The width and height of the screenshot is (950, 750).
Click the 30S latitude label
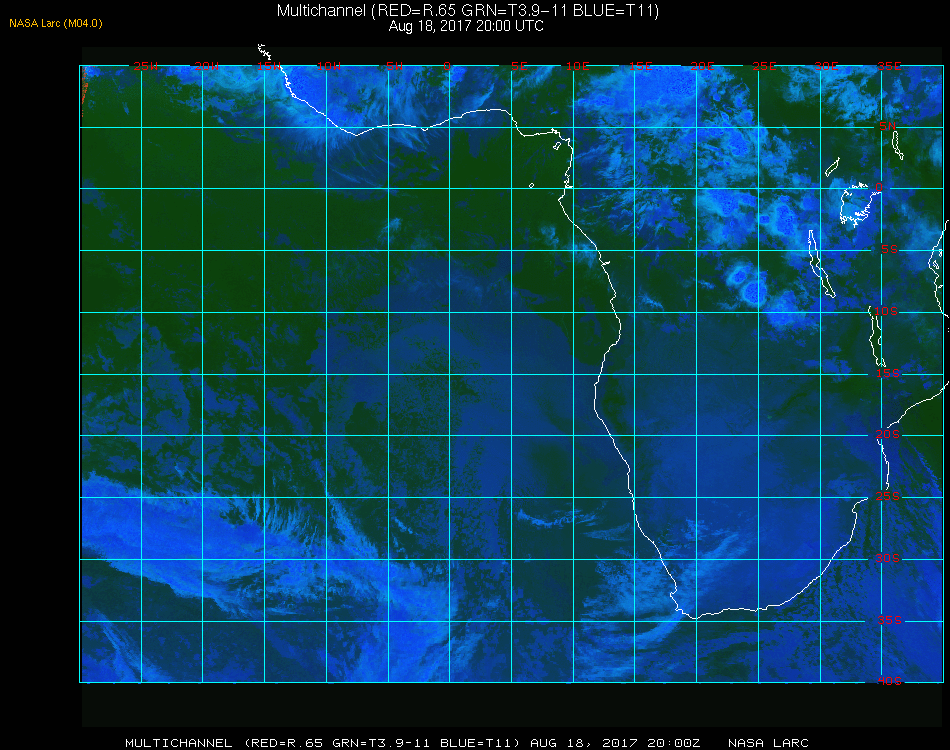[x=888, y=558]
